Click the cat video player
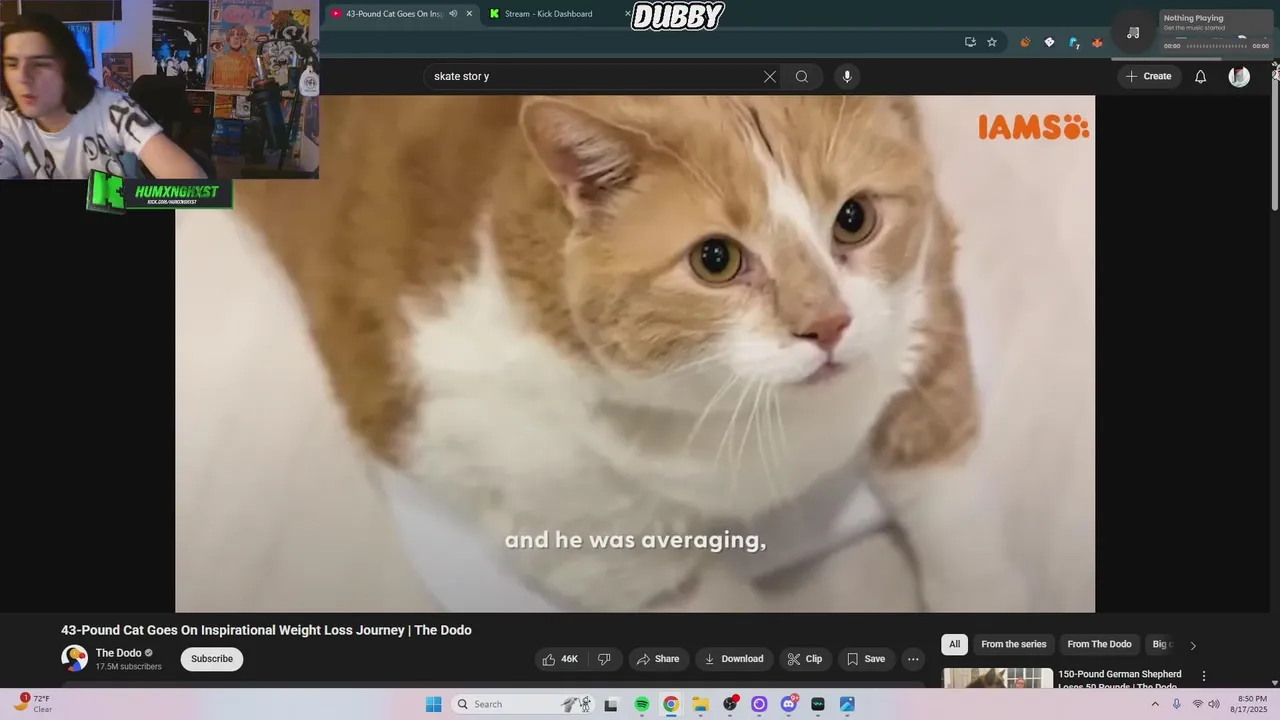The height and width of the screenshot is (720, 1280). click(635, 353)
